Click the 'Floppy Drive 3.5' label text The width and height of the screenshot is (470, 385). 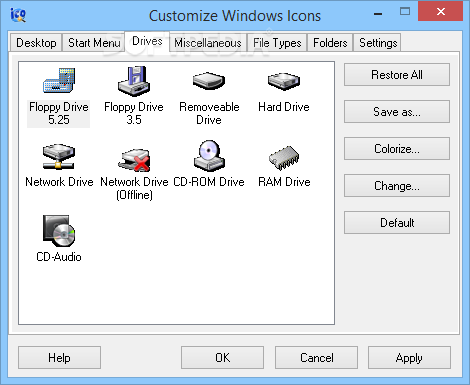pyautogui.click(x=134, y=113)
